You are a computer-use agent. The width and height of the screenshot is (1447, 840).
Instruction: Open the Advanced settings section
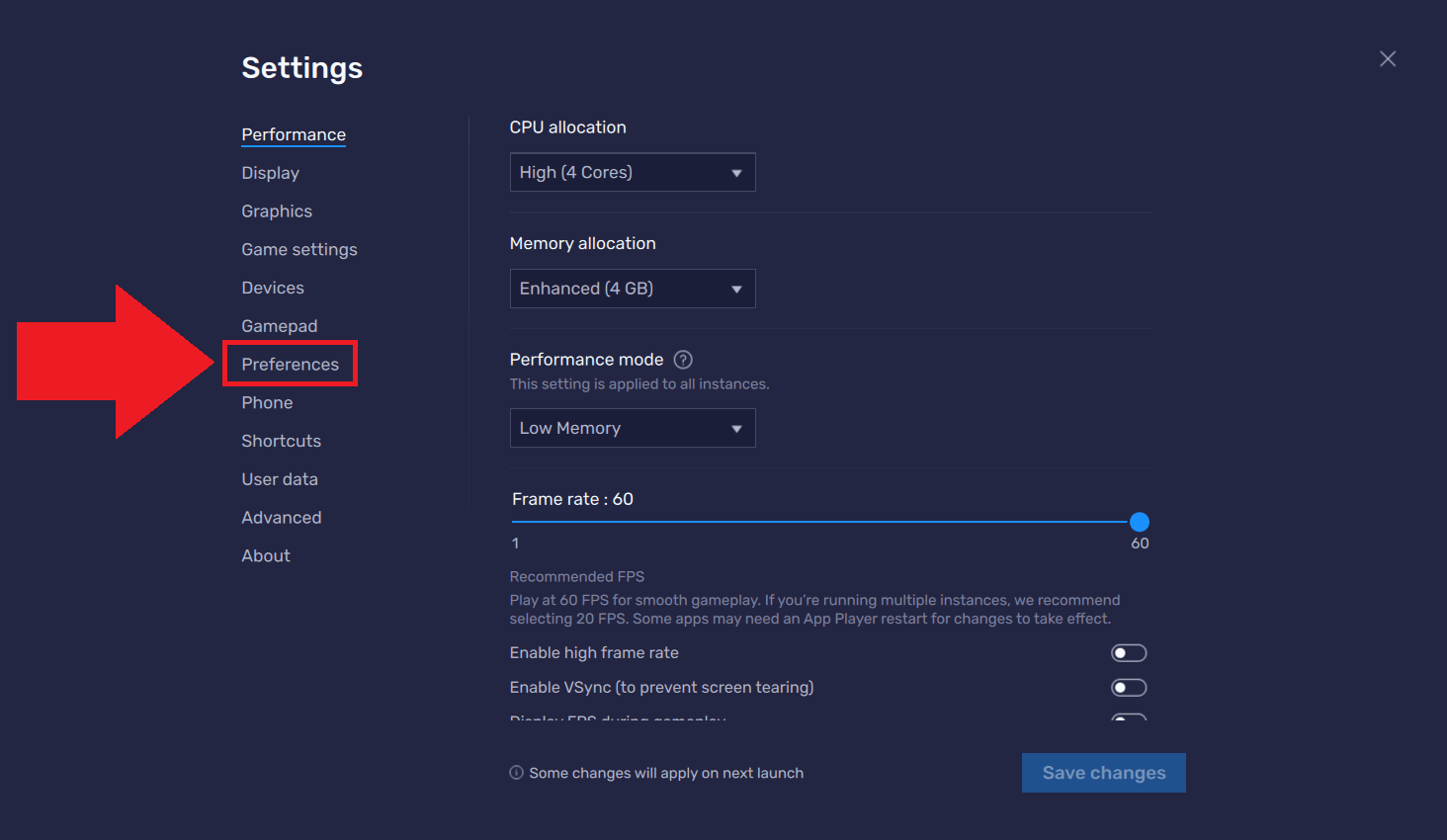tap(282, 518)
